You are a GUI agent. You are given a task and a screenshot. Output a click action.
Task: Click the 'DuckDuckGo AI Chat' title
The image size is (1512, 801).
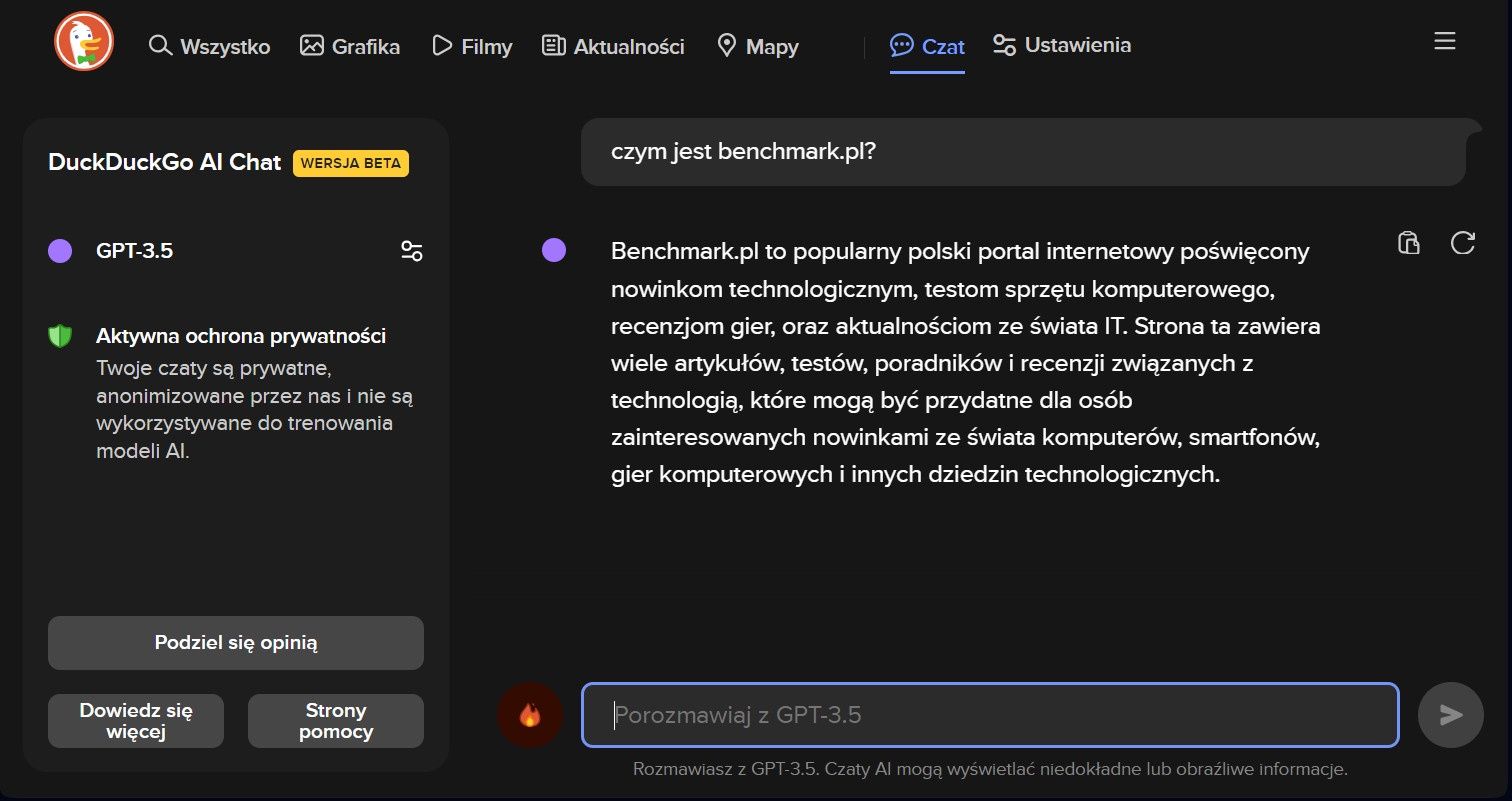165,163
